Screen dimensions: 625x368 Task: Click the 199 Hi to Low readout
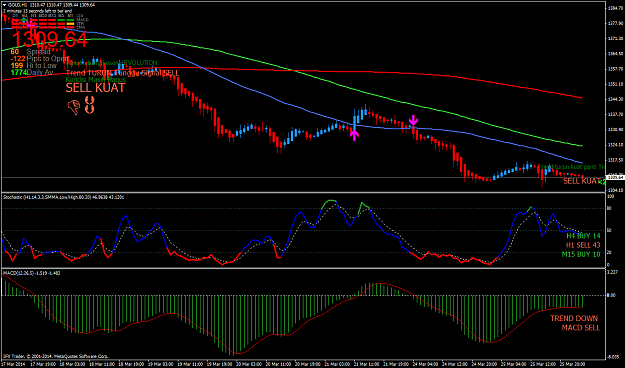[33, 65]
